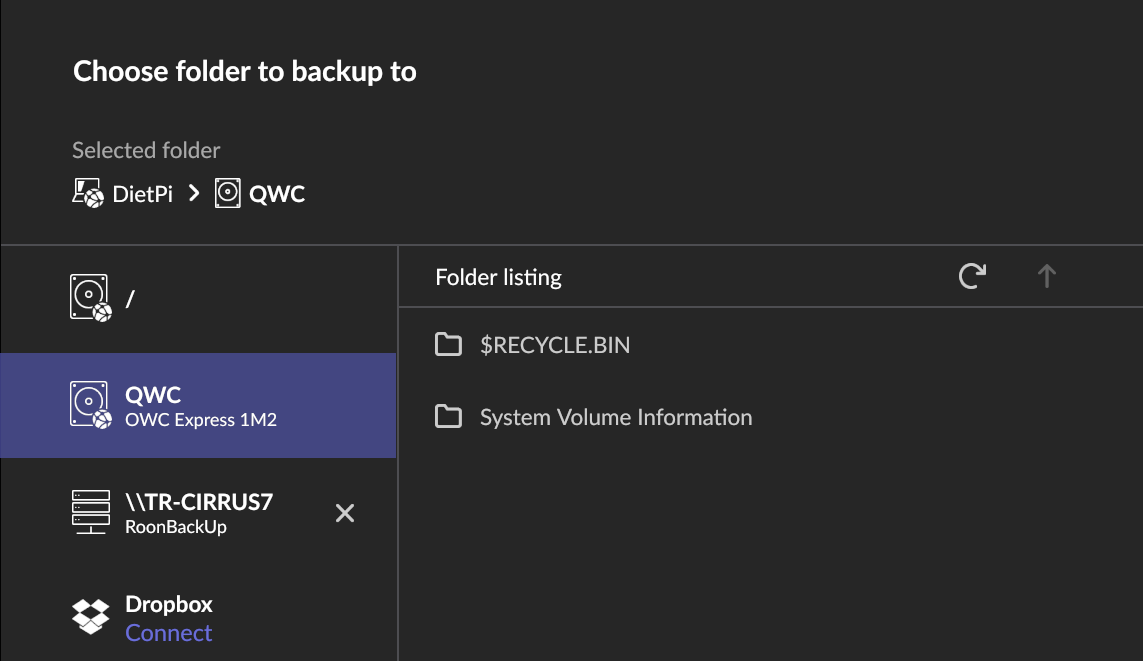Select QWC text in the breadcrumb path
1143x661 pixels.
tap(277, 193)
